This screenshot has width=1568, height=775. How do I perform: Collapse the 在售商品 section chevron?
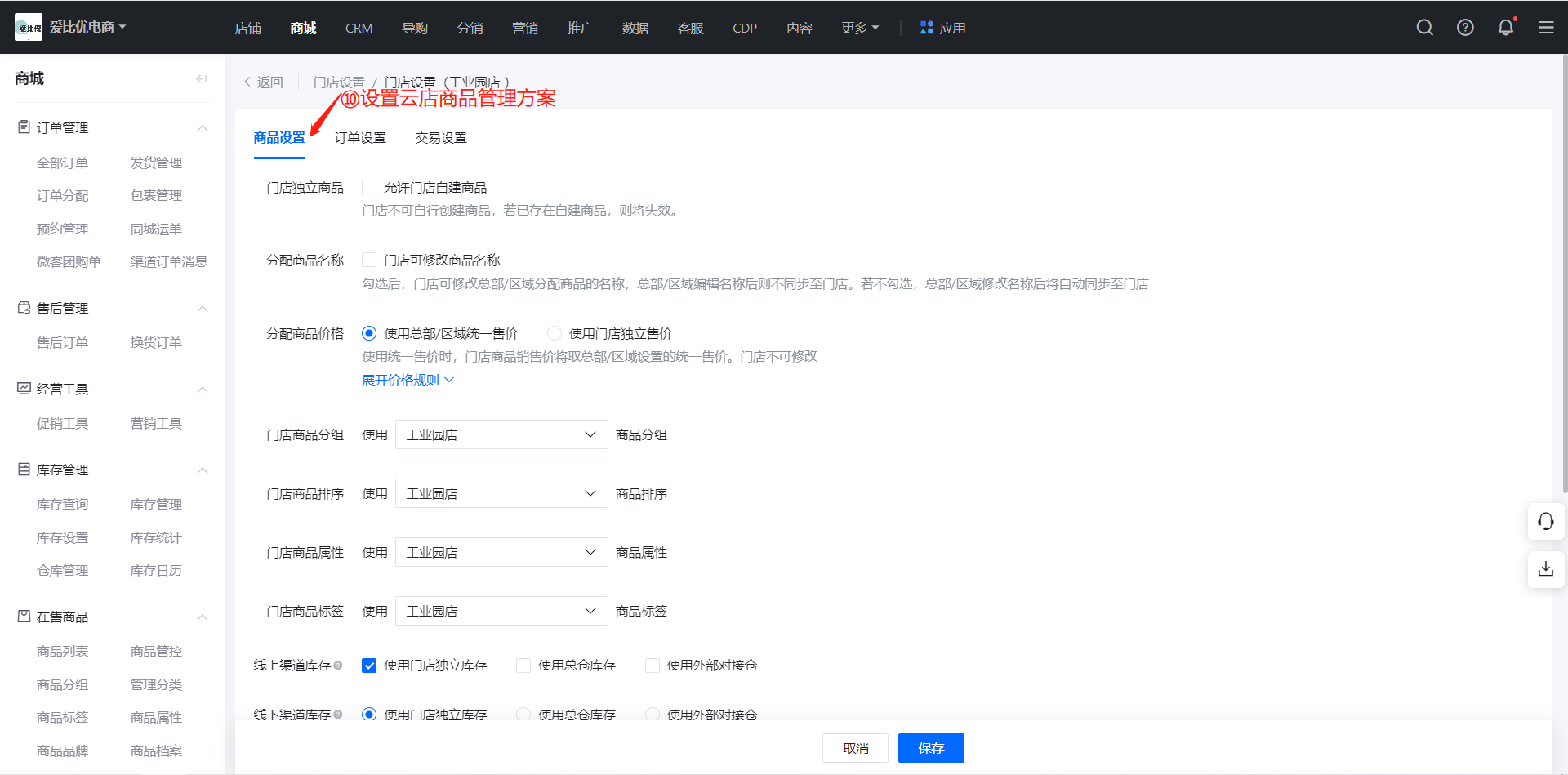tap(203, 617)
